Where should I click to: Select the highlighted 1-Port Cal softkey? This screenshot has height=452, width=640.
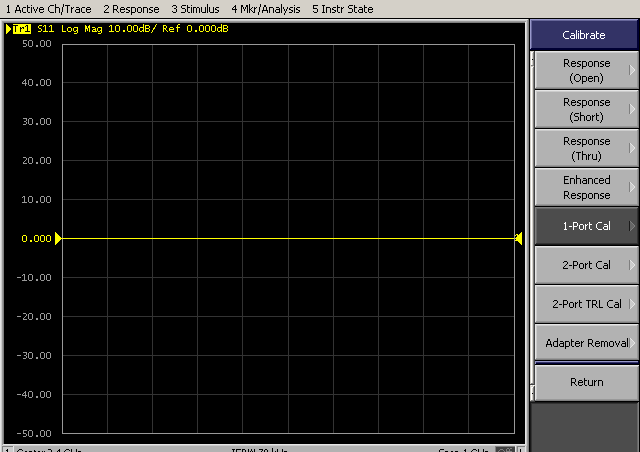[x=586, y=226]
